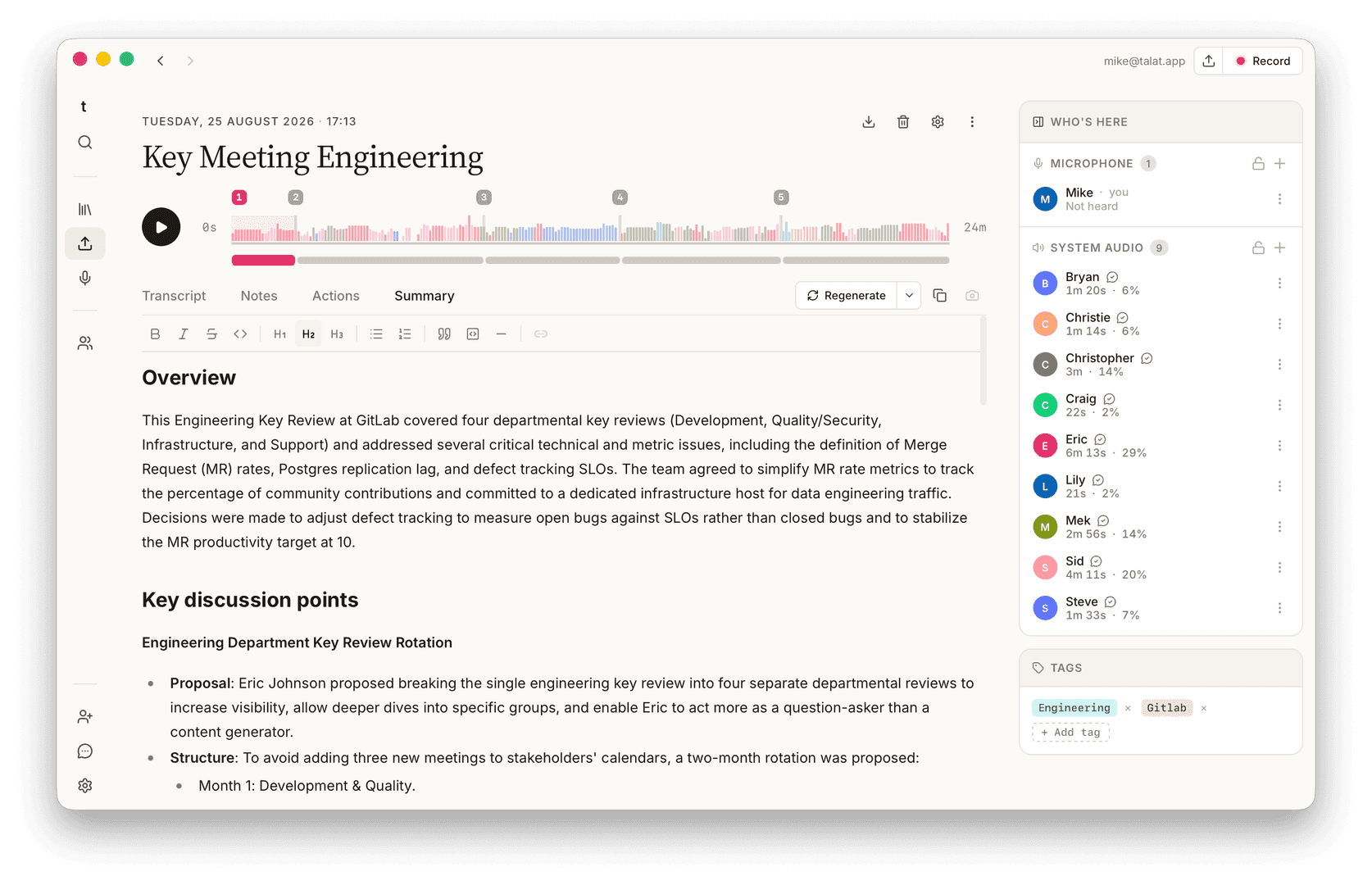Toggle Heading 1 style
The width and height of the screenshot is (1372, 885).
(280, 334)
